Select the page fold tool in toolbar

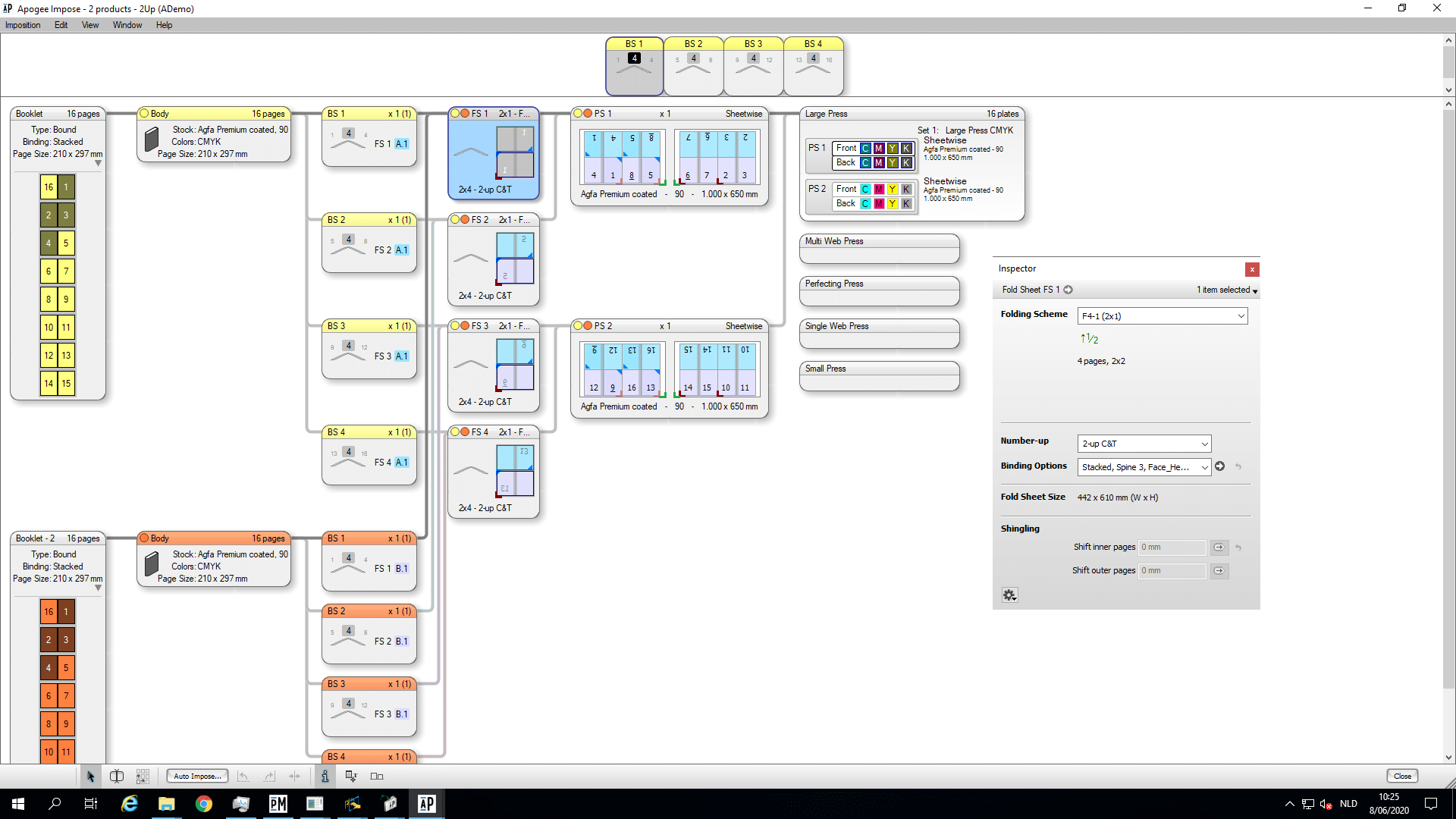click(117, 776)
